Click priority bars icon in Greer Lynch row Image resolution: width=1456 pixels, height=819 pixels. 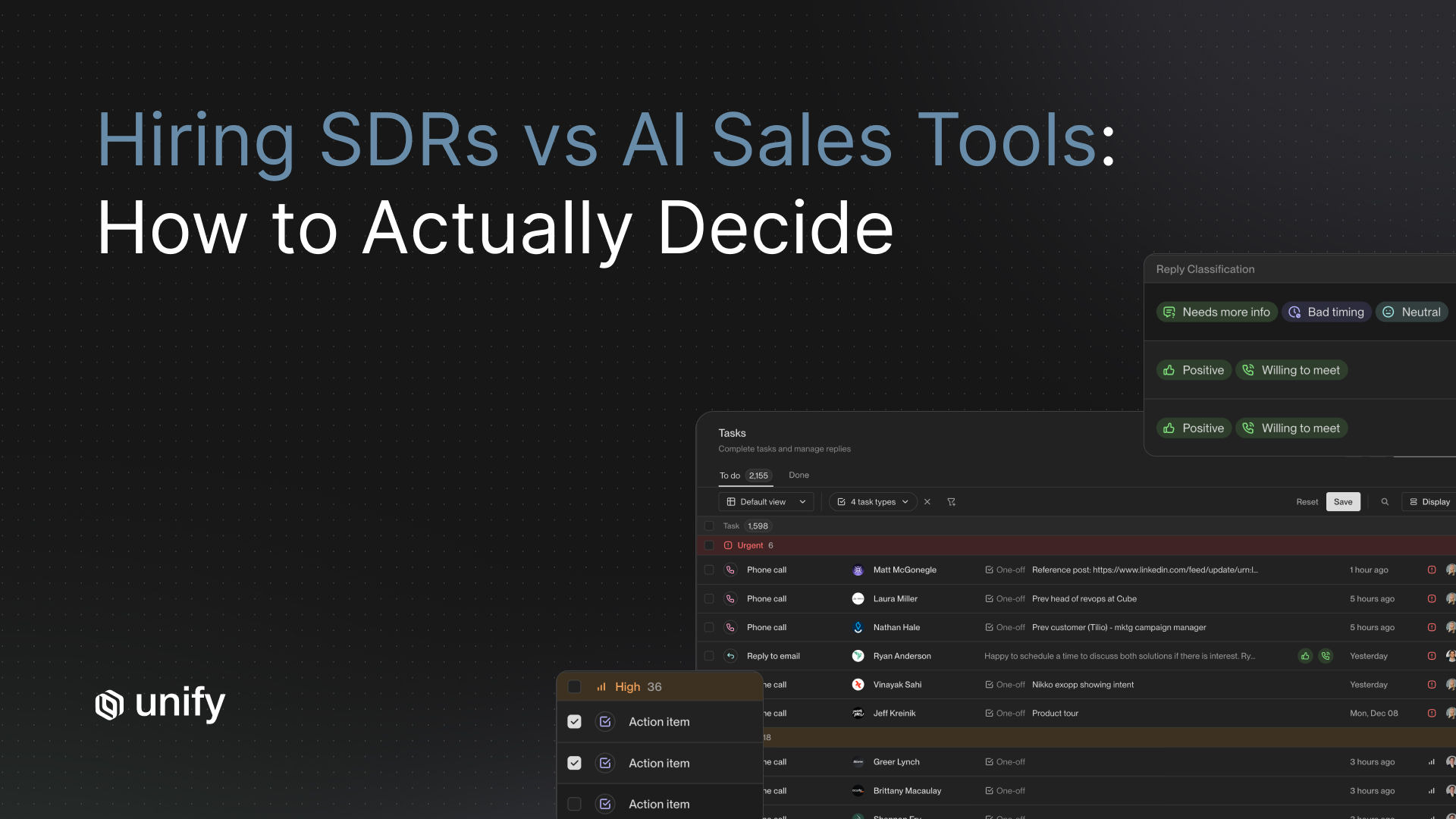click(1432, 762)
